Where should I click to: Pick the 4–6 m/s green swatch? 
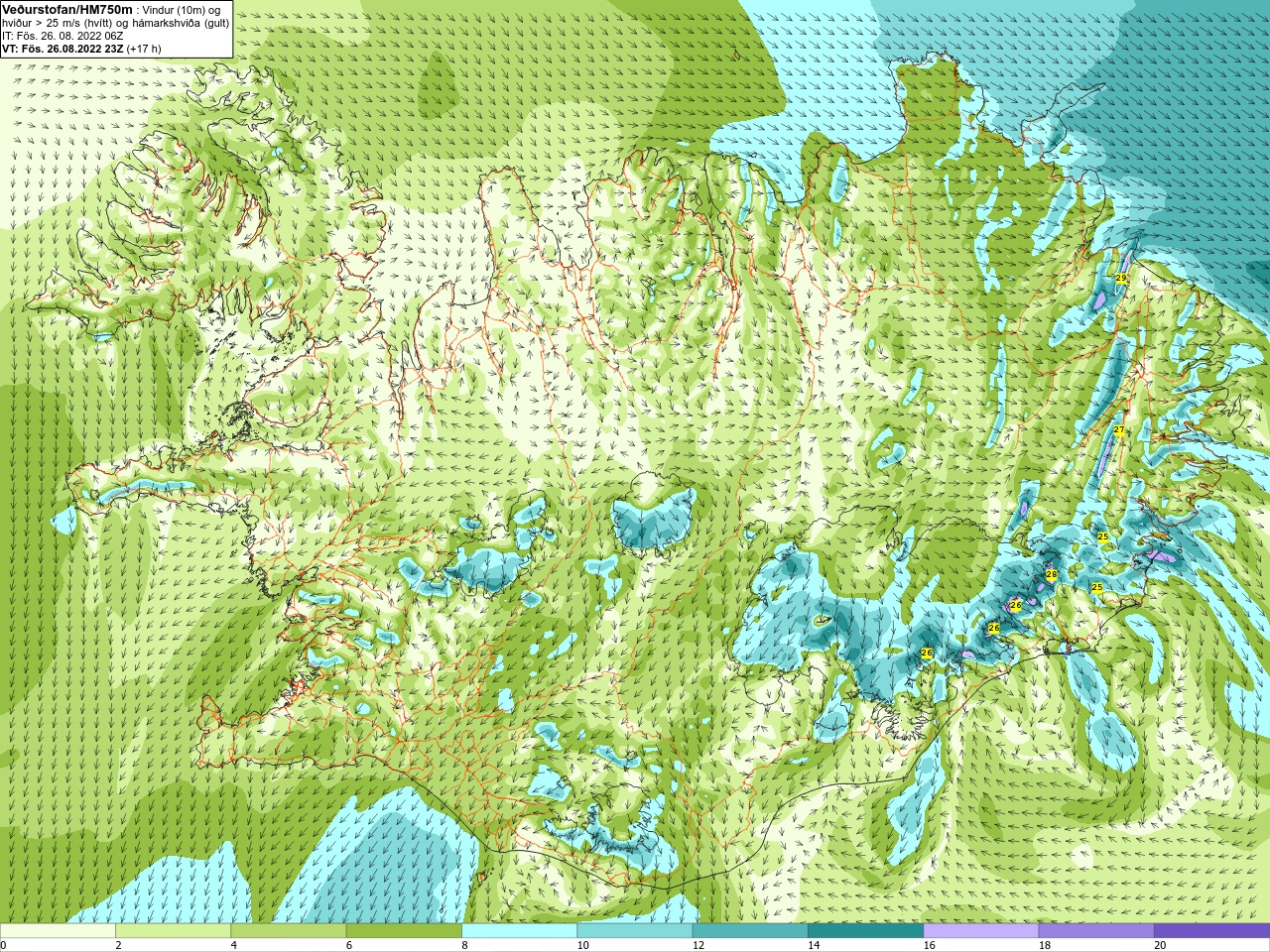coord(288,931)
